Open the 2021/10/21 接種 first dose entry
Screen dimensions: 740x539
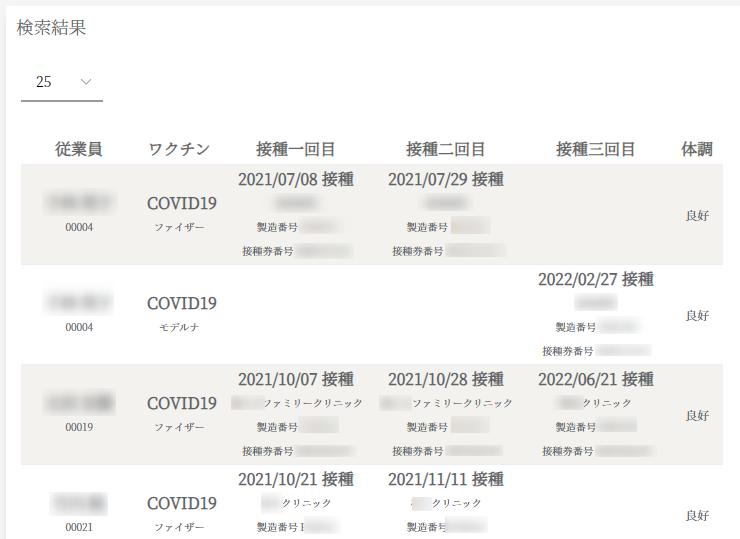(x=295, y=480)
